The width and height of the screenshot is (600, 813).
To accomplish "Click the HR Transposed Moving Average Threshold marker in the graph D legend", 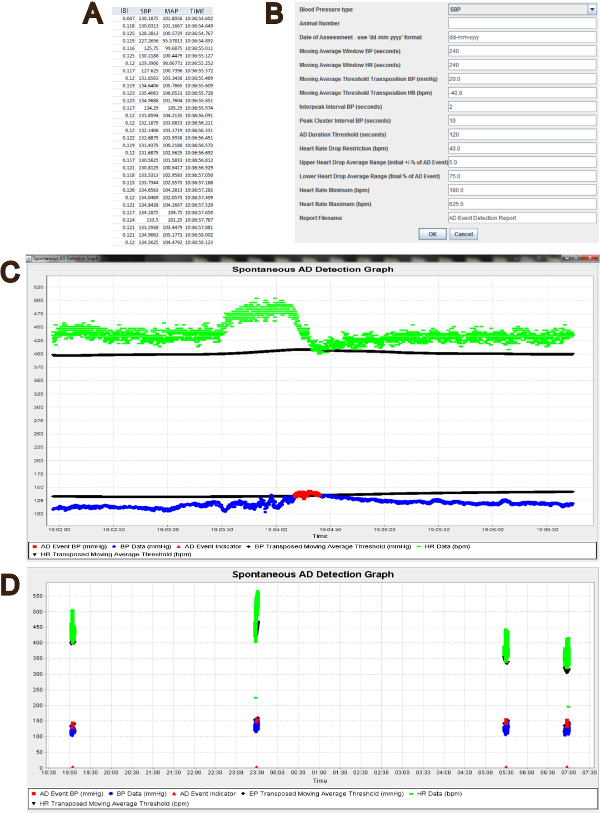I will [34, 804].
